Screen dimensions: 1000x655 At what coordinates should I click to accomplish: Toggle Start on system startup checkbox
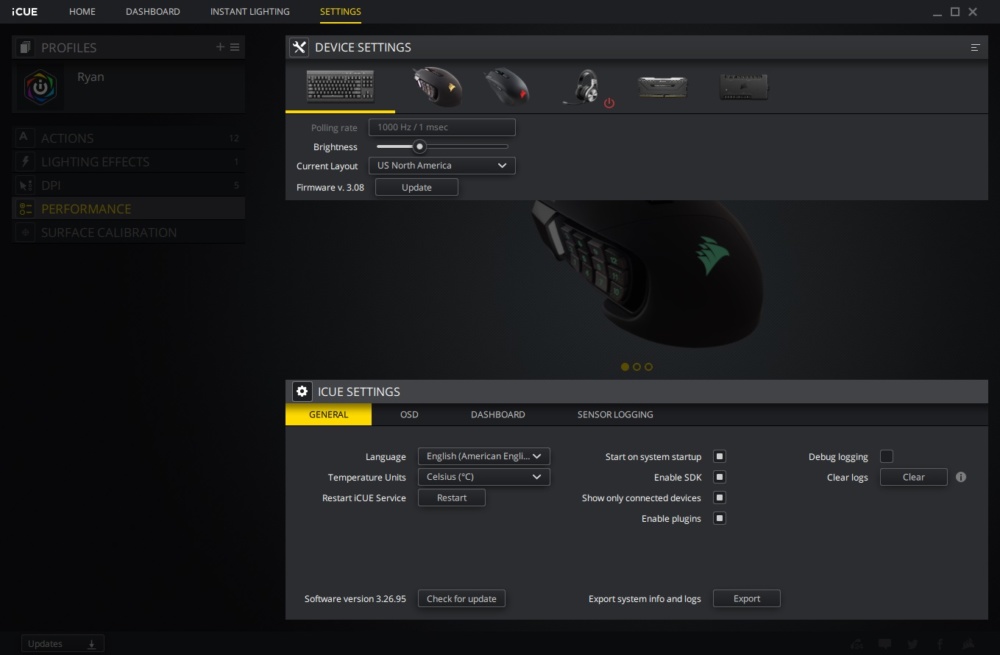[719, 456]
